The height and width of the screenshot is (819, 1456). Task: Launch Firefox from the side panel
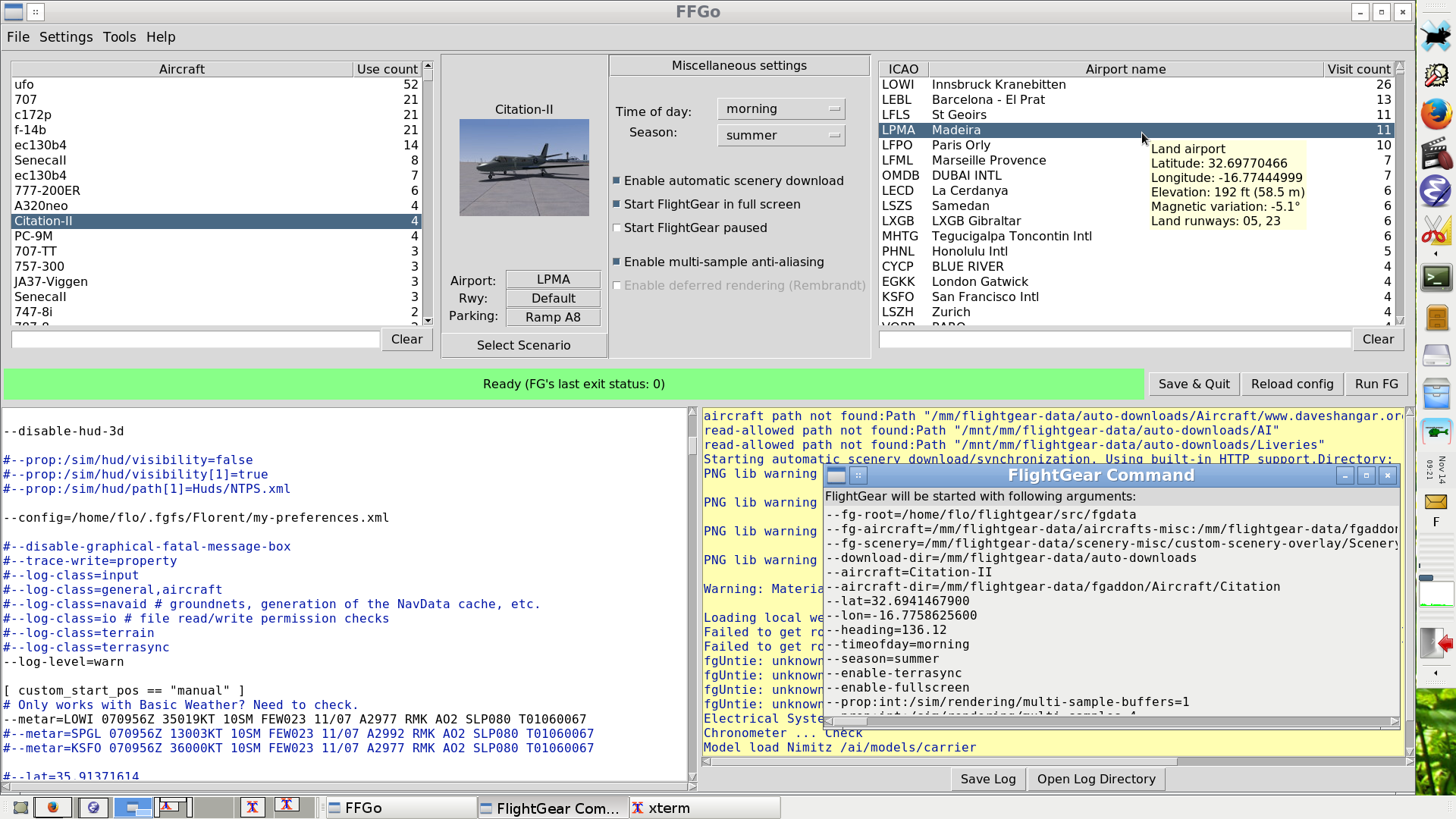pyautogui.click(x=1436, y=114)
